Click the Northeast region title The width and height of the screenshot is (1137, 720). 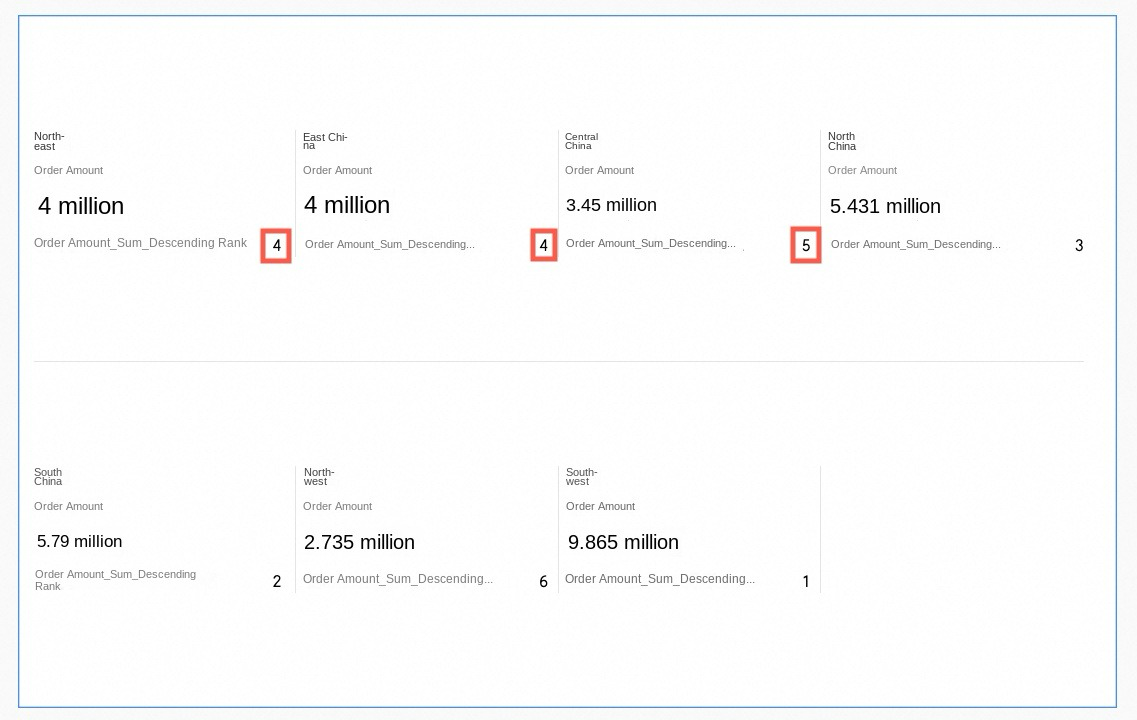coord(48,141)
